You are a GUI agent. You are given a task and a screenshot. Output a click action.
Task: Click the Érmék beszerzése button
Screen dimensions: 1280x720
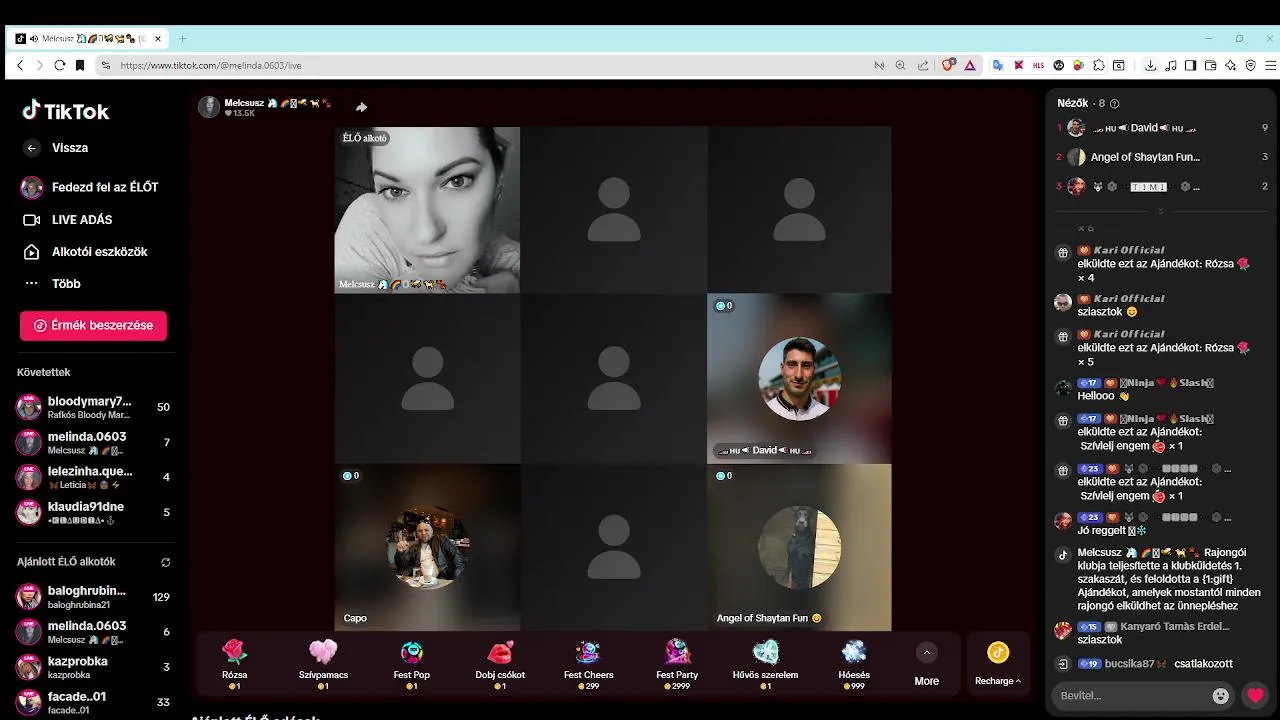93,326
